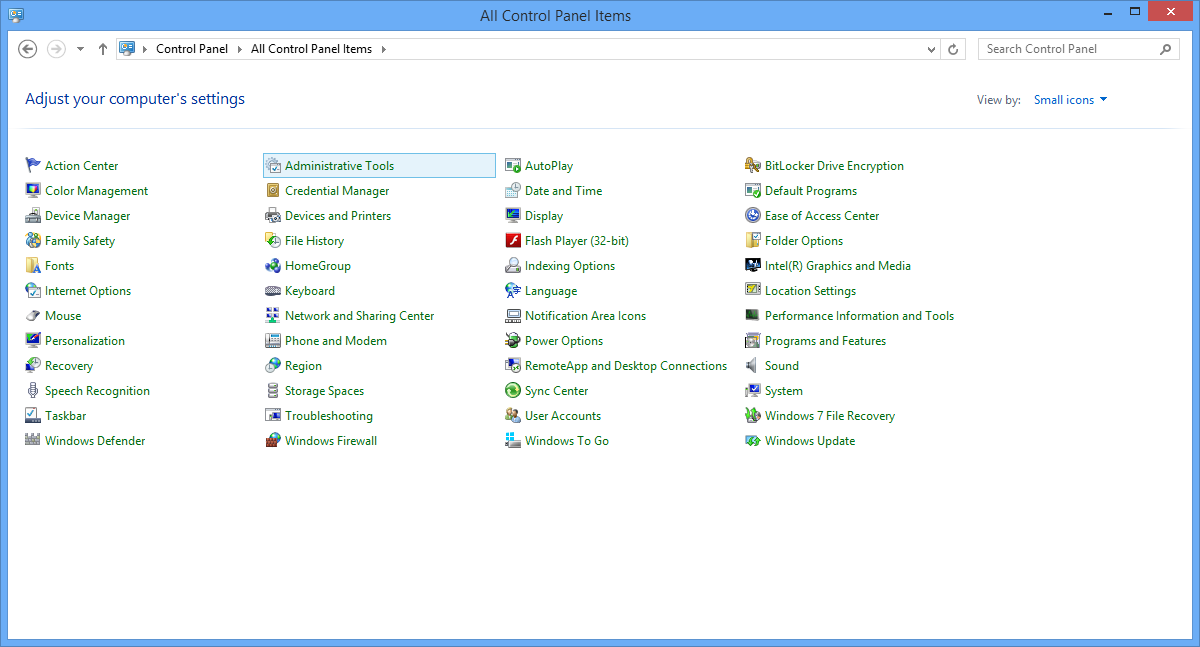
Task: Click the AutoPlay icon
Action: [513, 166]
